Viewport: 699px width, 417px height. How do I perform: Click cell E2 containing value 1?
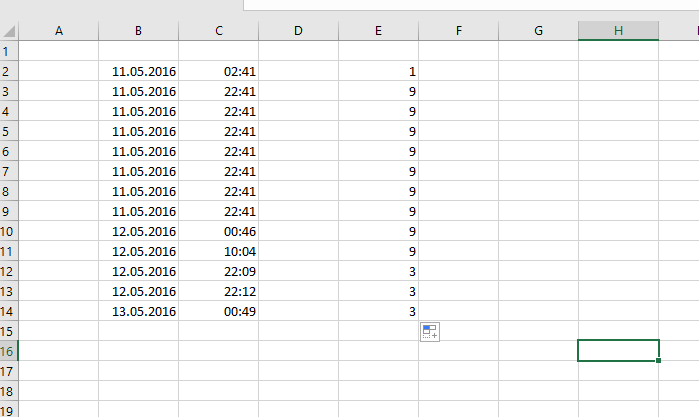pos(378,71)
